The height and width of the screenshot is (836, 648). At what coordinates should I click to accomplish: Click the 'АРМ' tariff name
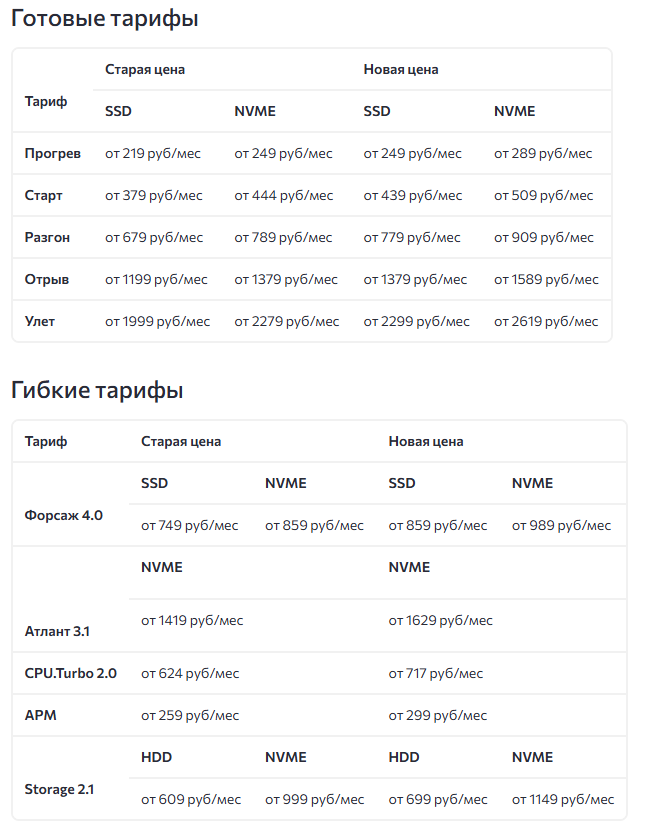pos(40,716)
